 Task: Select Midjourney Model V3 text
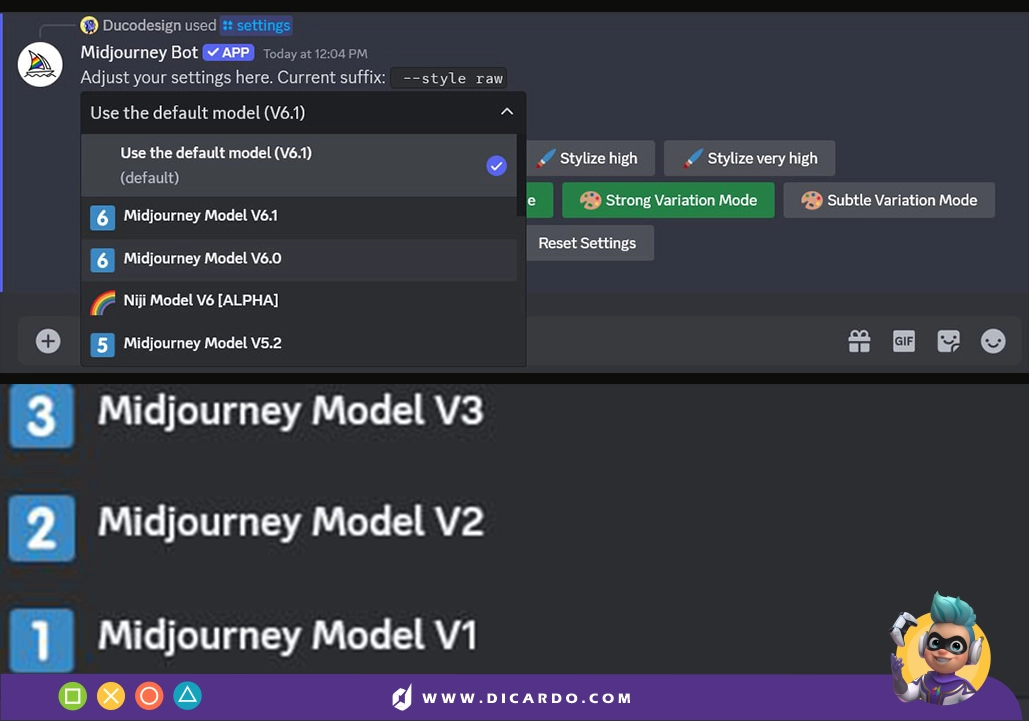click(x=291, y=411)
